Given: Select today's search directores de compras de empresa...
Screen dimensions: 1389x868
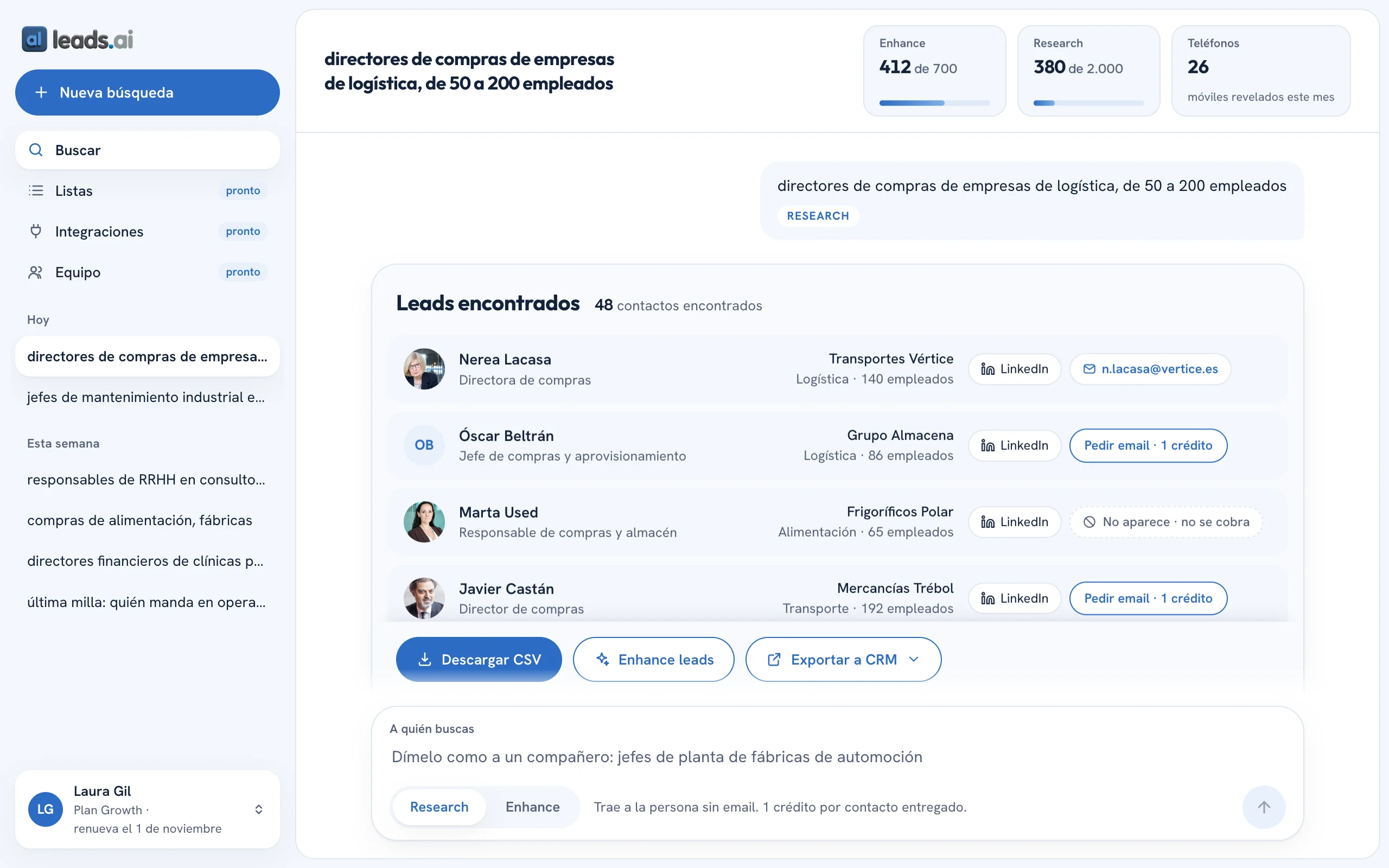Looking at the screenshot, I should [x=148, y=356].
